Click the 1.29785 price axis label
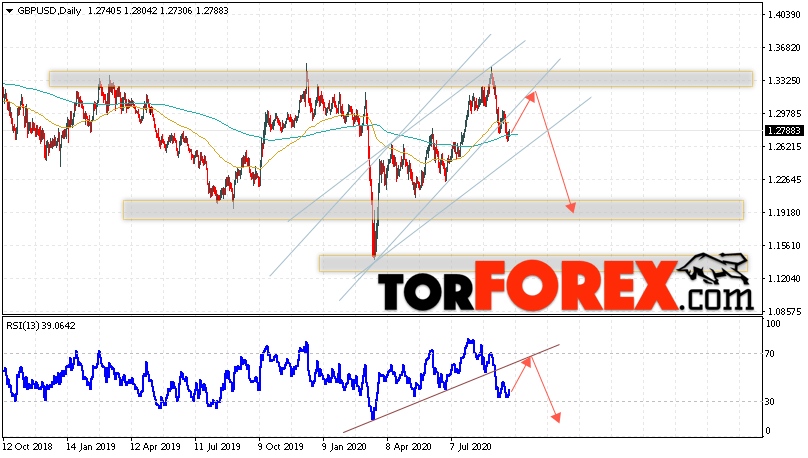This screenshot has width=808, height=458. (x=783, y=114)
